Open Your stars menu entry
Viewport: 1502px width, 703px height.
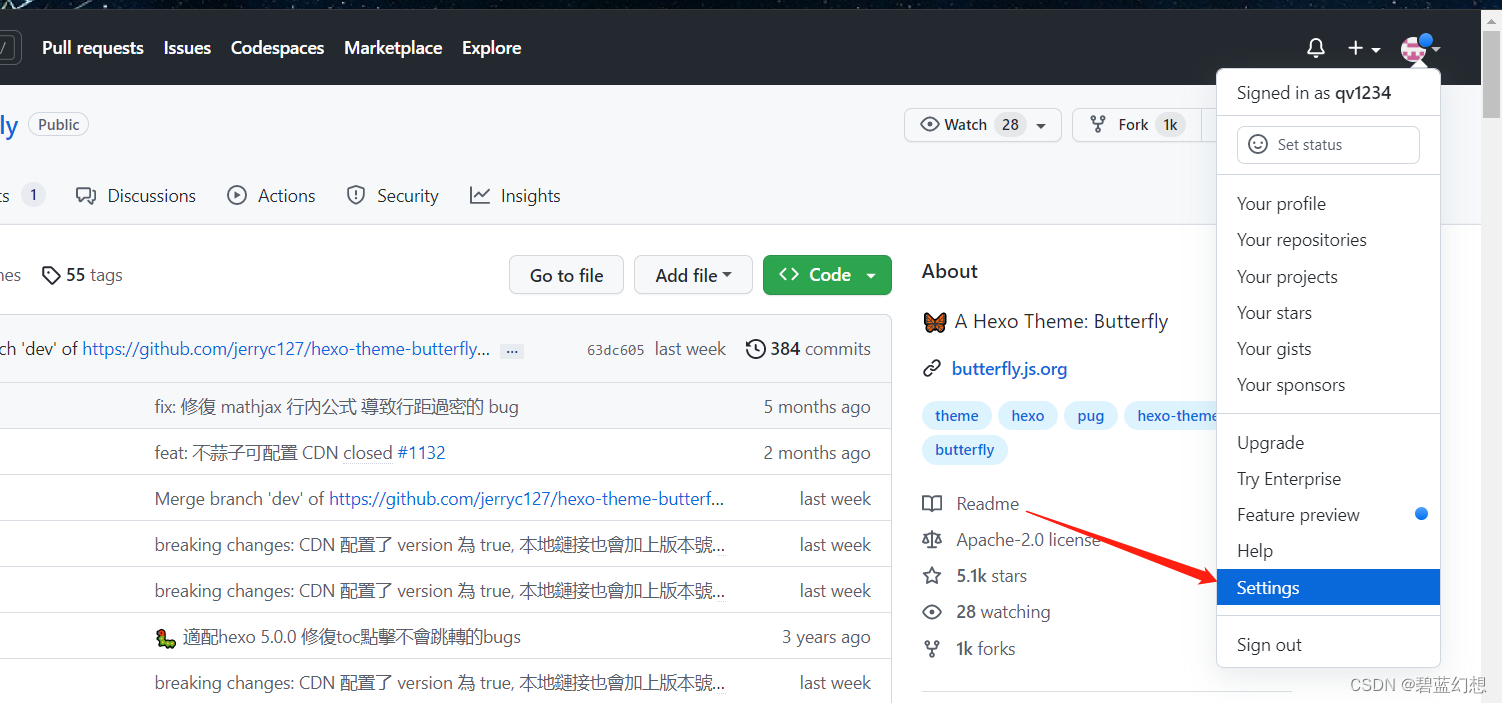[x=1328, y=313]
